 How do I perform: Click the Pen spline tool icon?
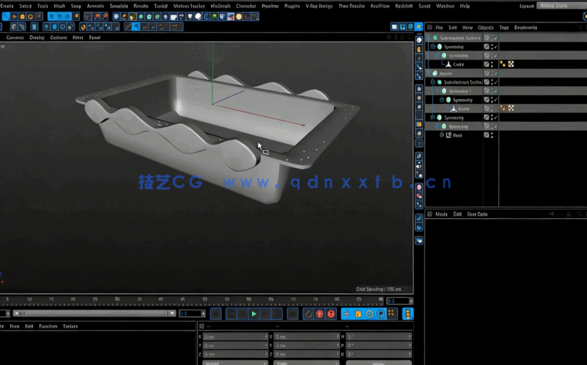(124, 16)
